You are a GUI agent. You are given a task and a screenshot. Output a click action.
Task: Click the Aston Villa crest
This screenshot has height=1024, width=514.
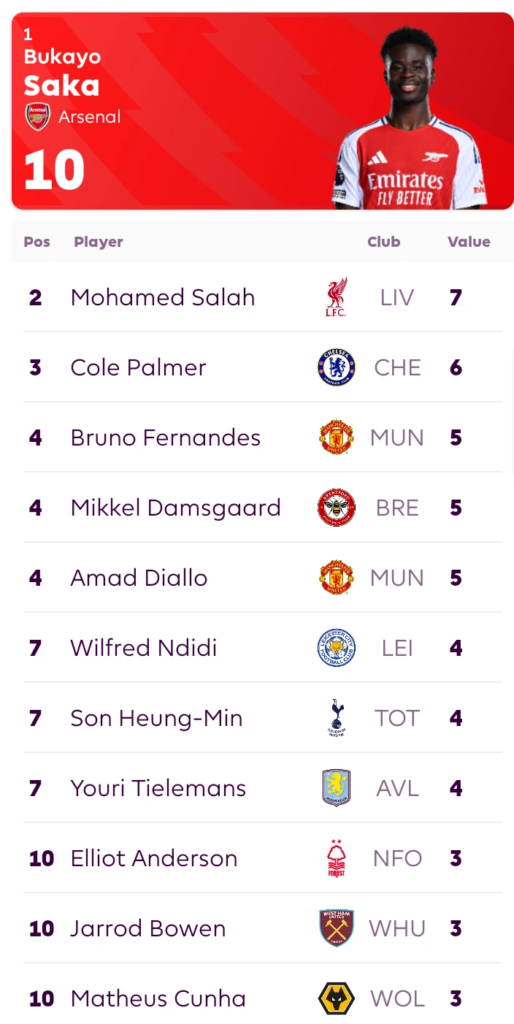click(x=336, y=788)
